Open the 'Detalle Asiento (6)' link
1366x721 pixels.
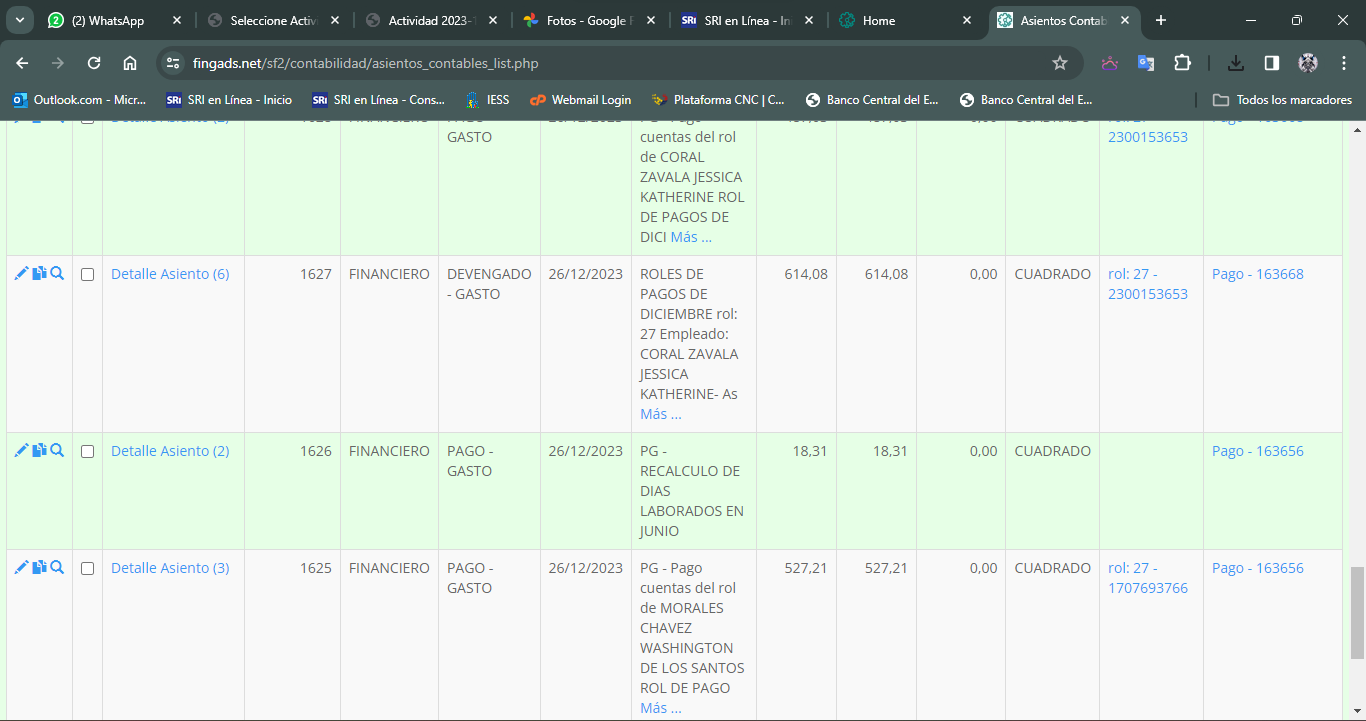[x=170, y=274]
